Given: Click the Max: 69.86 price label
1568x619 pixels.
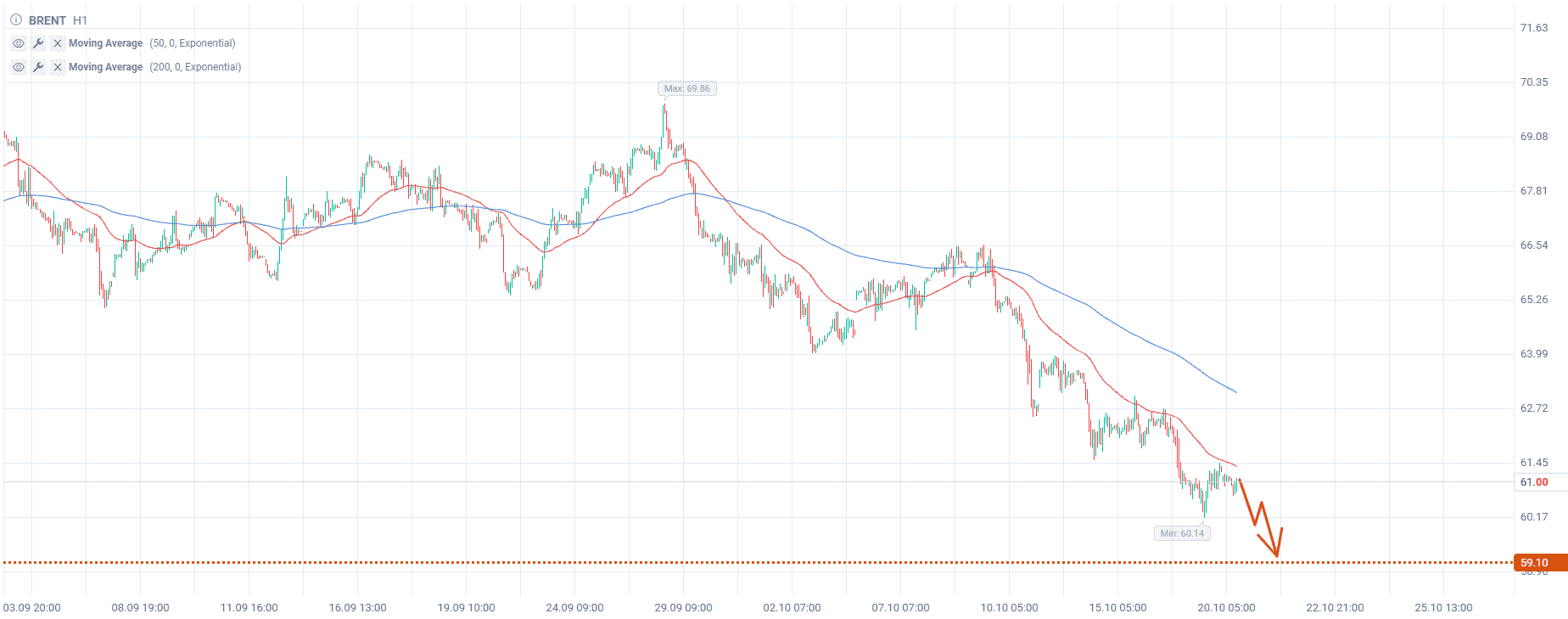Looking at the screenshot, I should pyautogui.click(x=686, y=88).
